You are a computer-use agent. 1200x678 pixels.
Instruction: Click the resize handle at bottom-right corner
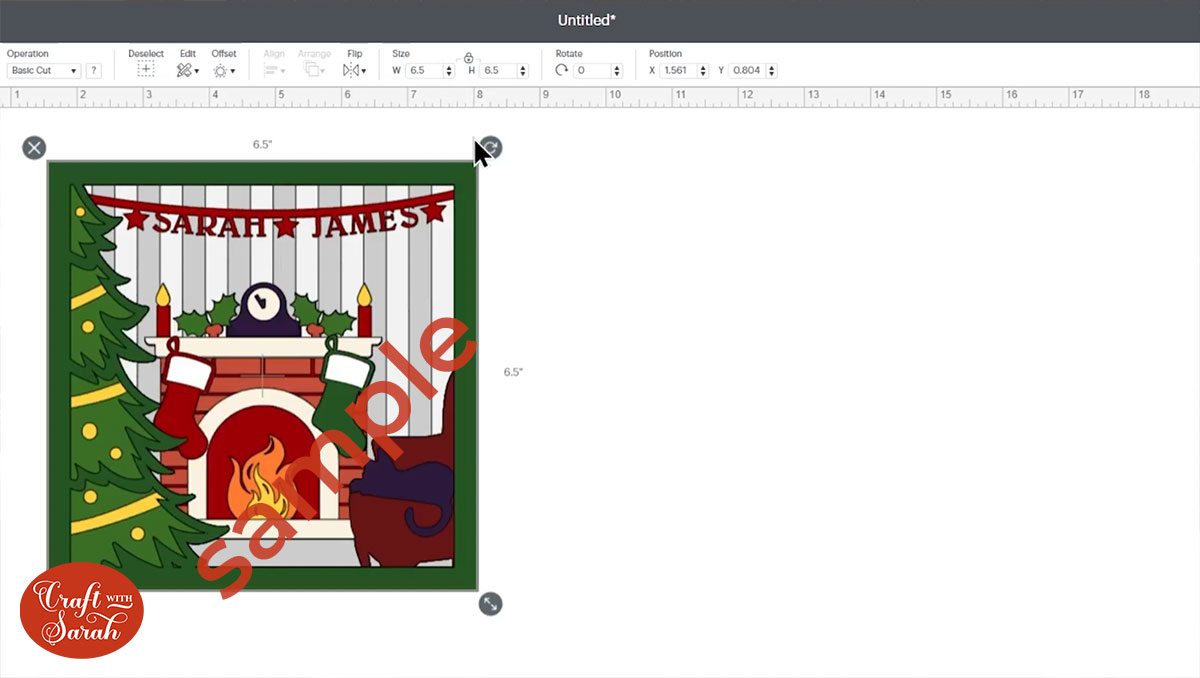coord(490,604)
